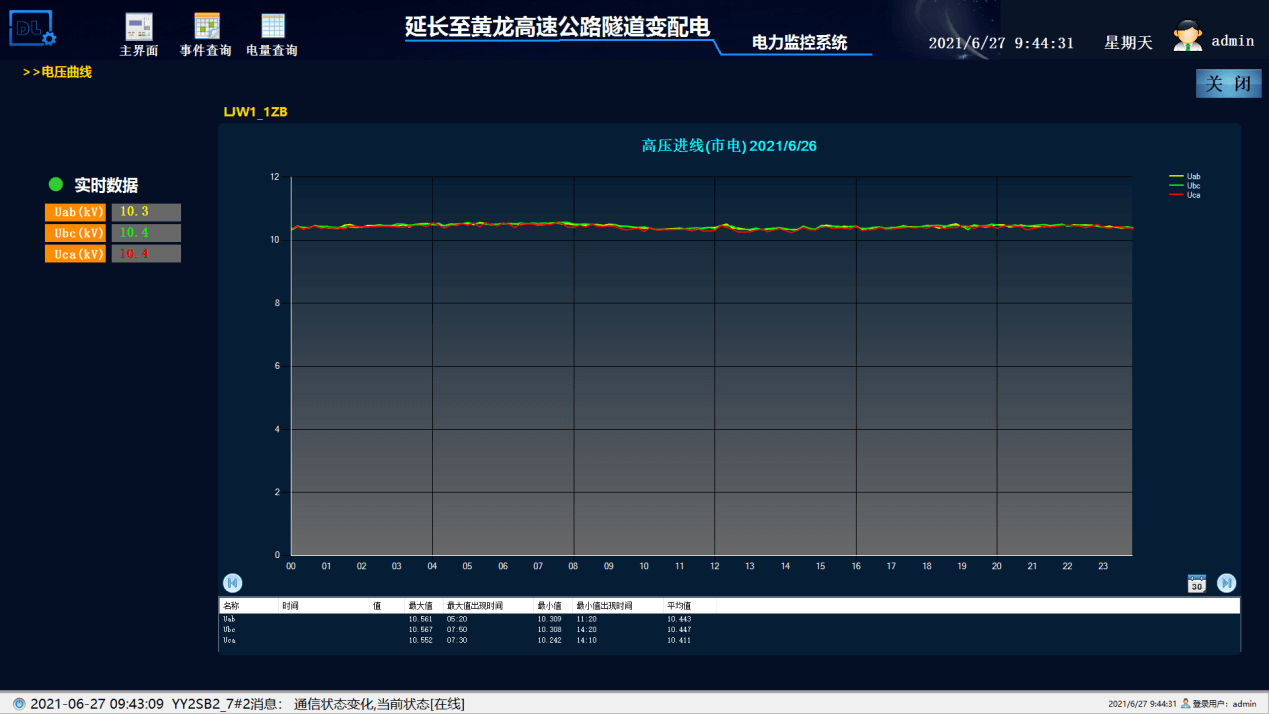
Task: Click average value 10.447 cell
Action: click(679, 630)
